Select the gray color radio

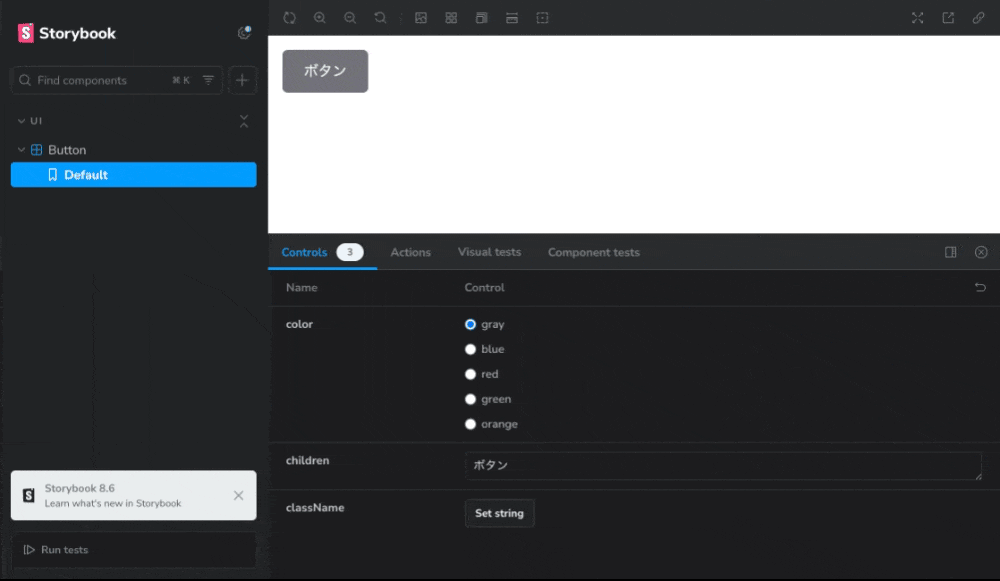tap(471, 325)
